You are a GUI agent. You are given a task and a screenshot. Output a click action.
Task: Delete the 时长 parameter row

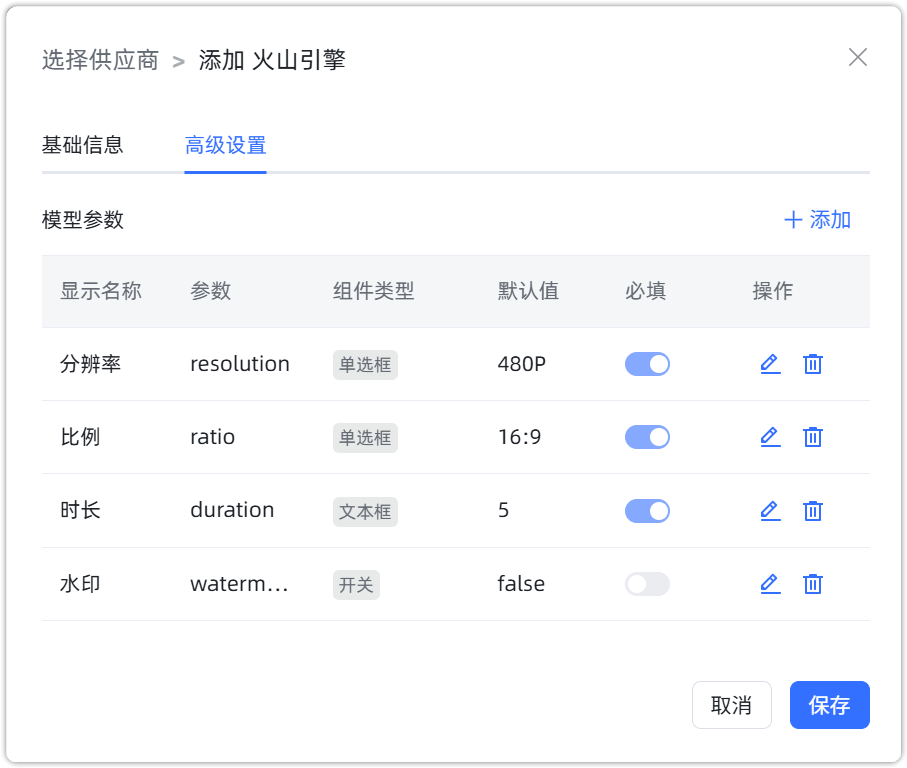pyautogui.click(x=813, y=510)
